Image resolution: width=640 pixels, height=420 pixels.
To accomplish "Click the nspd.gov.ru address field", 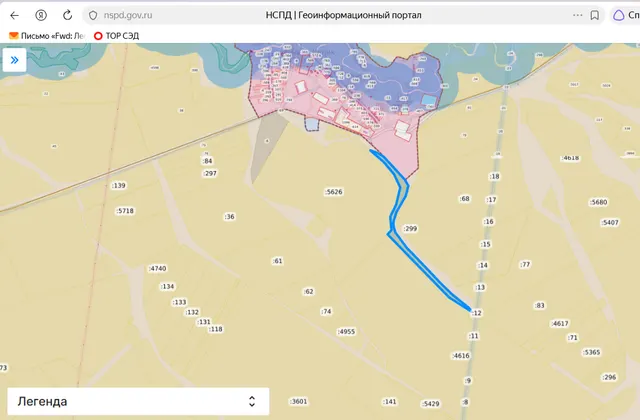I will [128, 16].
